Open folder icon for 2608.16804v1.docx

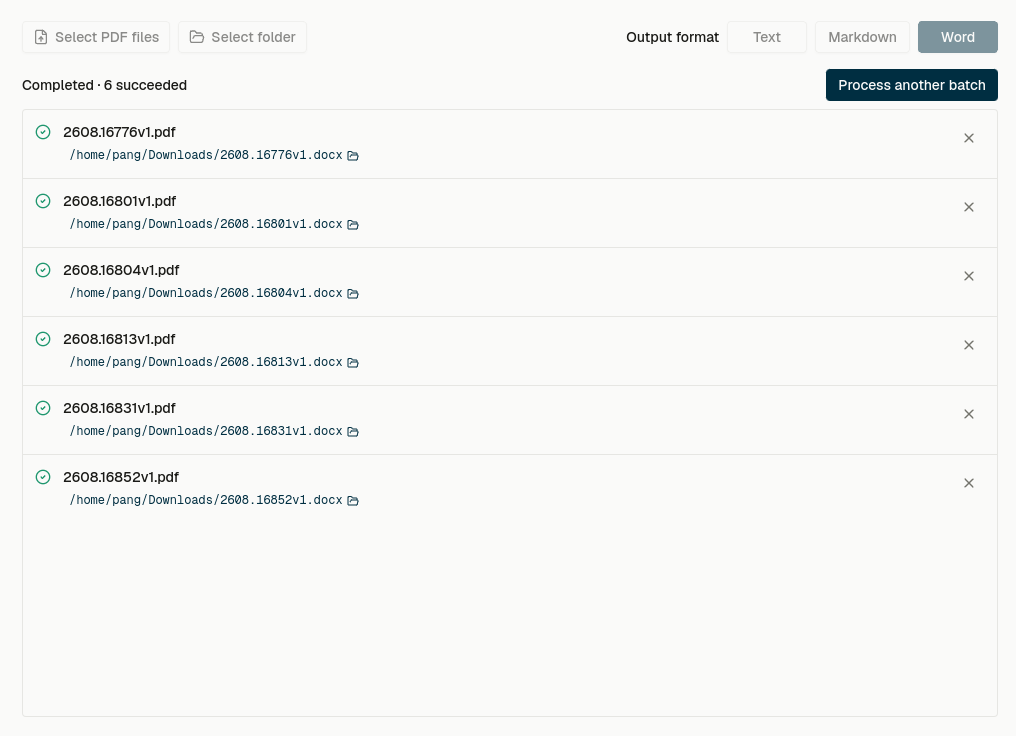(x=353, y=293)
